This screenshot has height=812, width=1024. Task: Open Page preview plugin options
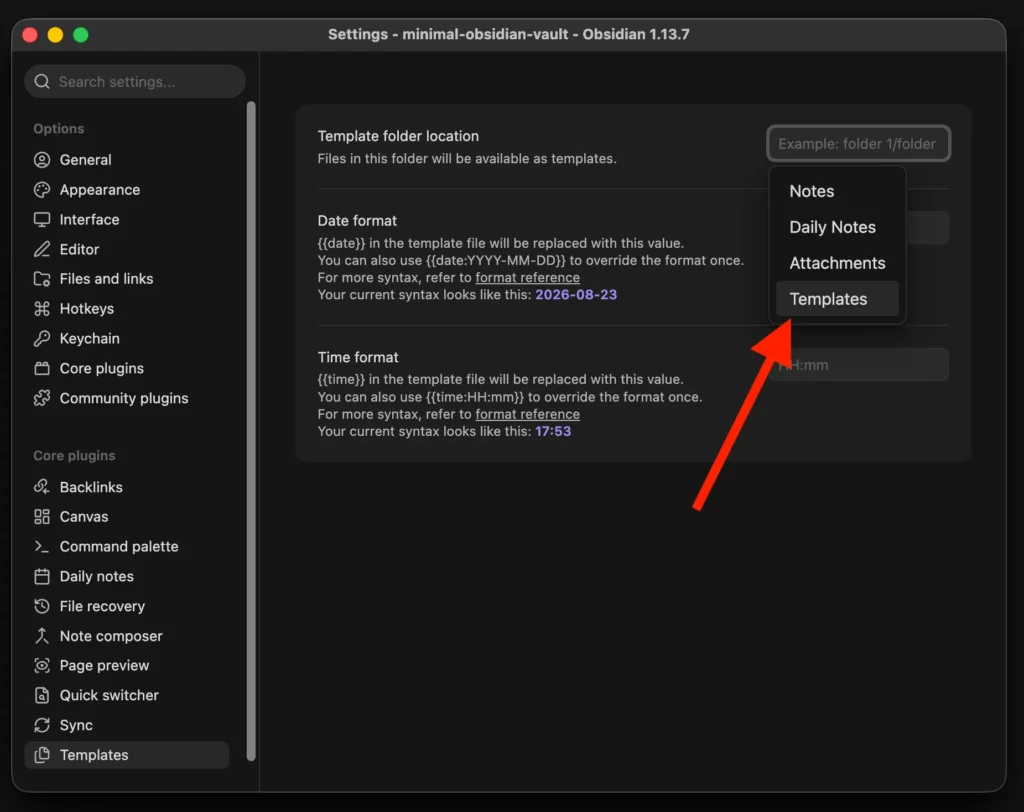[x=127, y=666]
